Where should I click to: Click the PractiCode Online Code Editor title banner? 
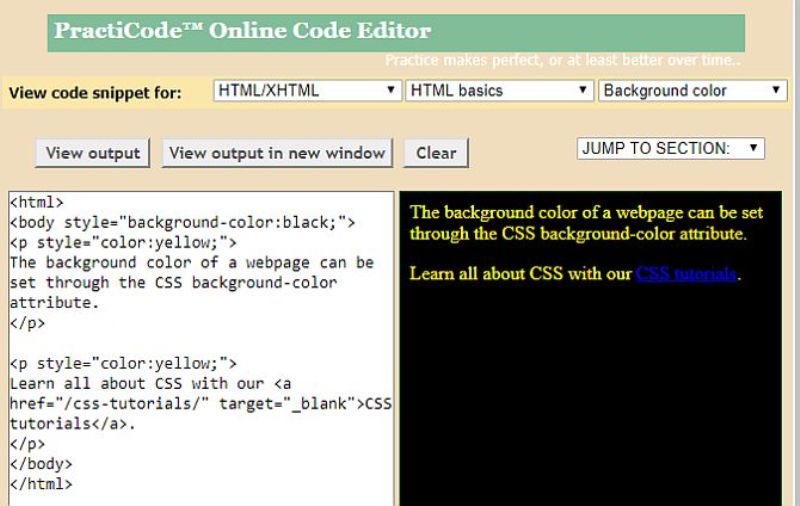point(243,31)
